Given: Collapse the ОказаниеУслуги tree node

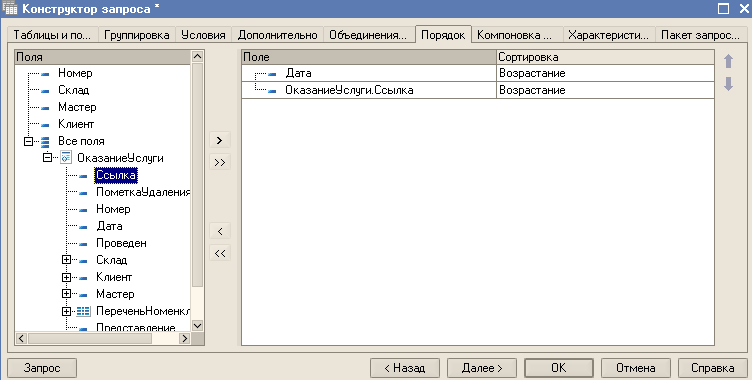Looking at the screenshot, I should (x=47, y=158).
